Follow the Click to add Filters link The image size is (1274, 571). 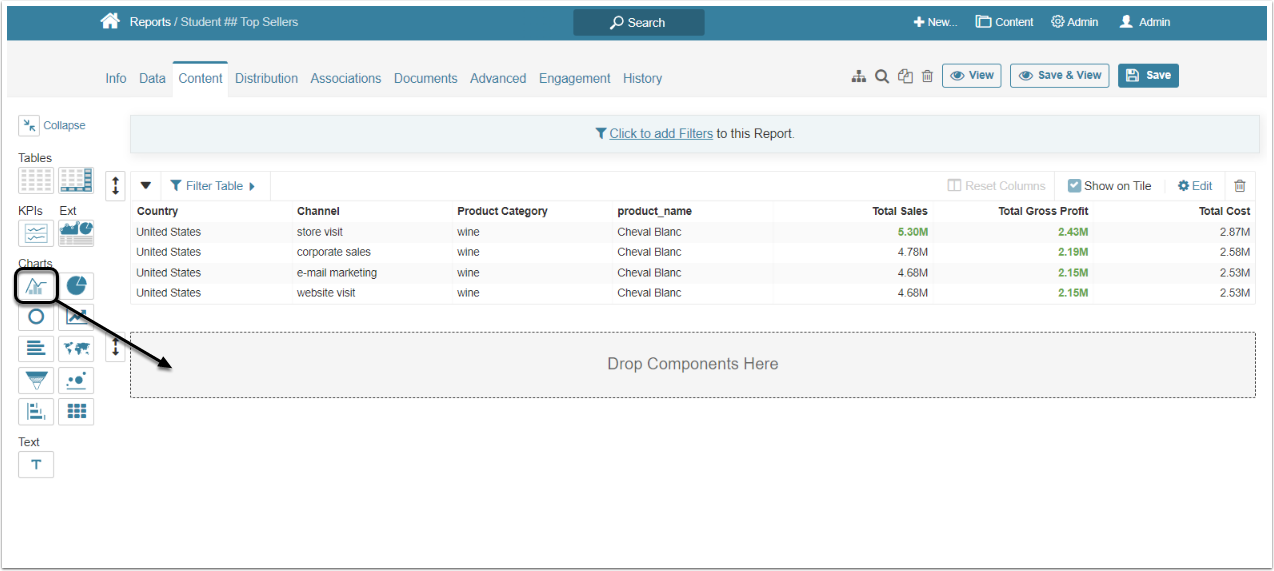(661, 133)
